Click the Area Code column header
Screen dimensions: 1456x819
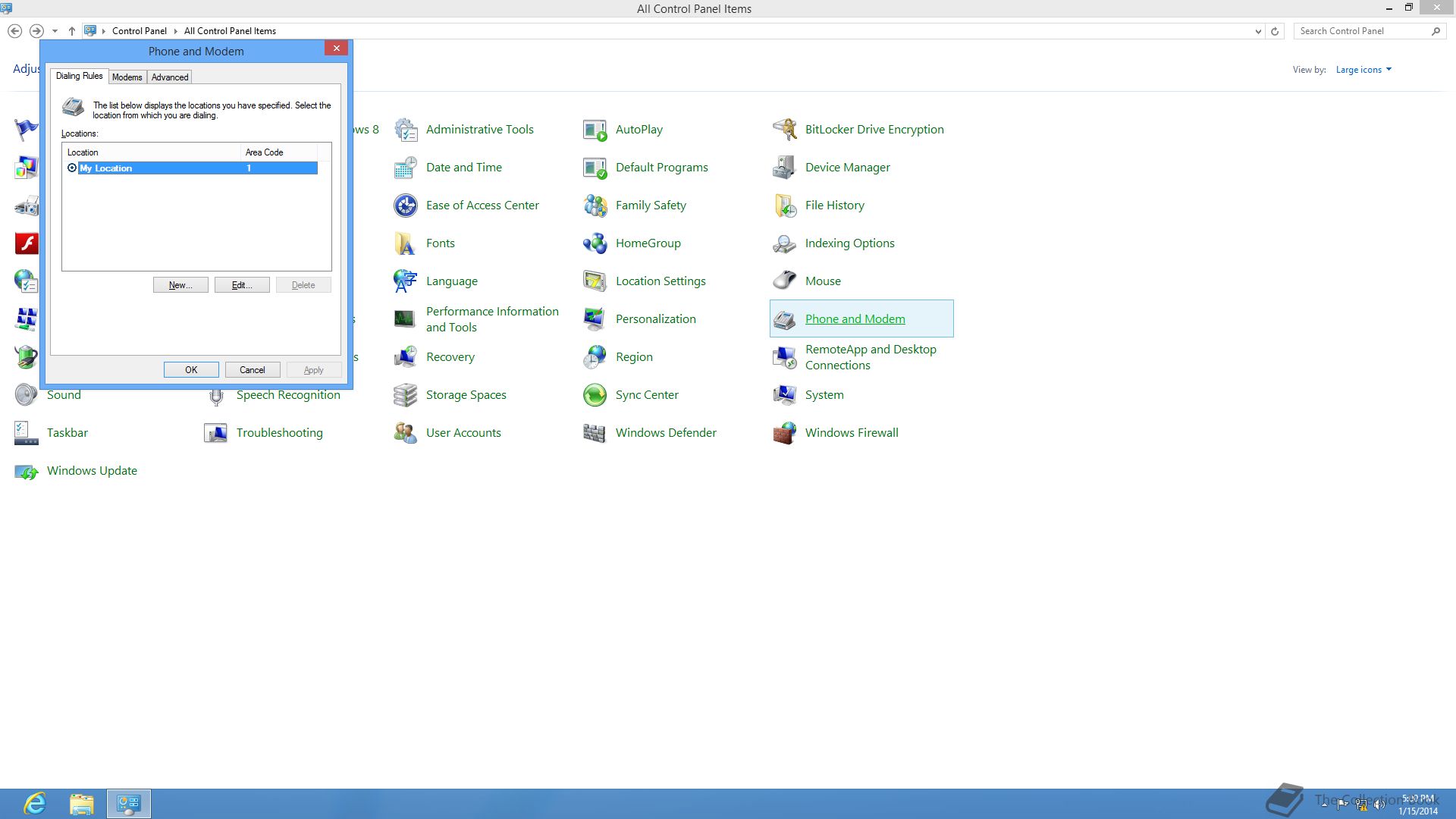pyautogui.click(x=279, y=152)
